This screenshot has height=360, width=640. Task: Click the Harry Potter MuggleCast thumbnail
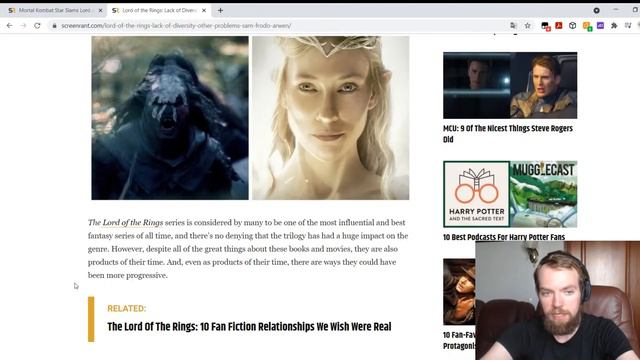click(x=510, y=194)
